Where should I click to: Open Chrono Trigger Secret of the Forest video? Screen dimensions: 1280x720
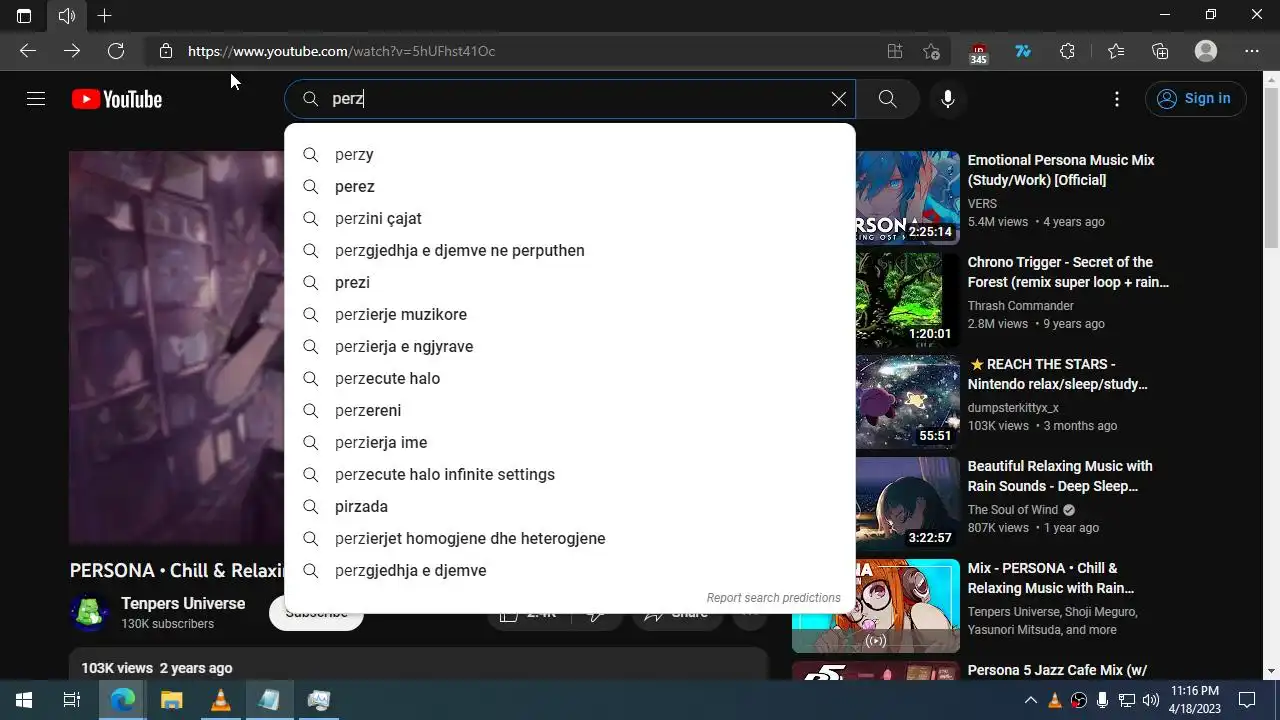[x=1068, y=272]
